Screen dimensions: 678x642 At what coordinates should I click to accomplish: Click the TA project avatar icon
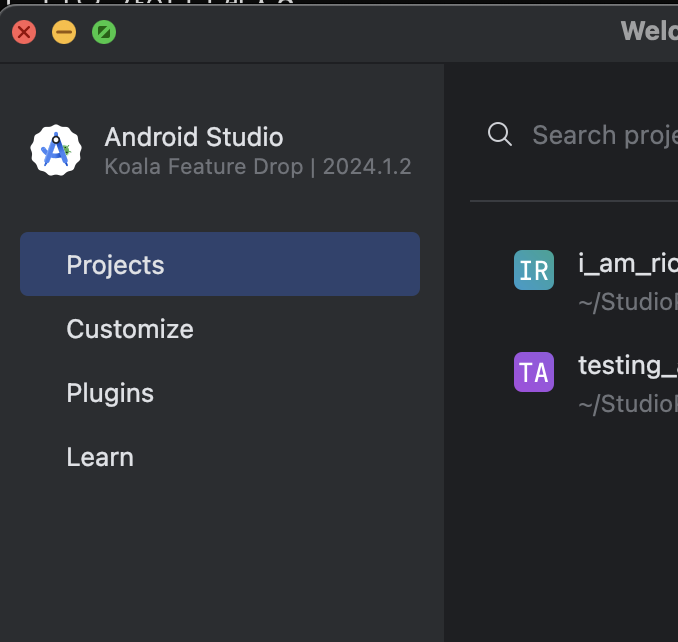pos(534,372)
